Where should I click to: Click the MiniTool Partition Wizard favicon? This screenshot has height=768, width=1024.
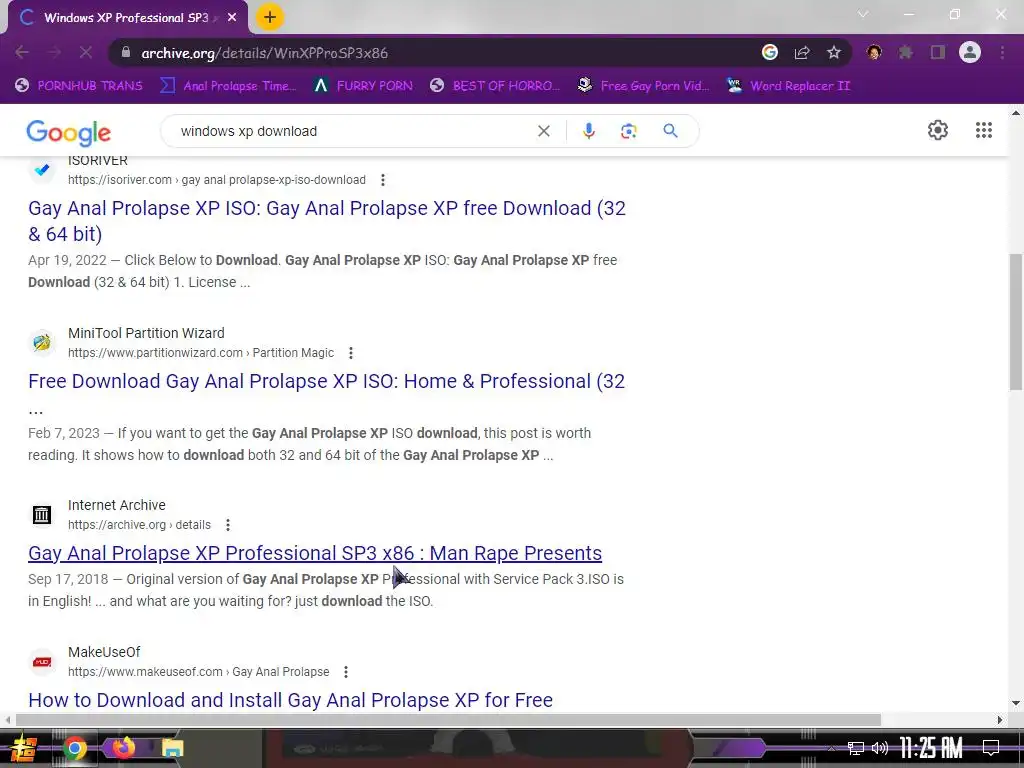[42, 342]
